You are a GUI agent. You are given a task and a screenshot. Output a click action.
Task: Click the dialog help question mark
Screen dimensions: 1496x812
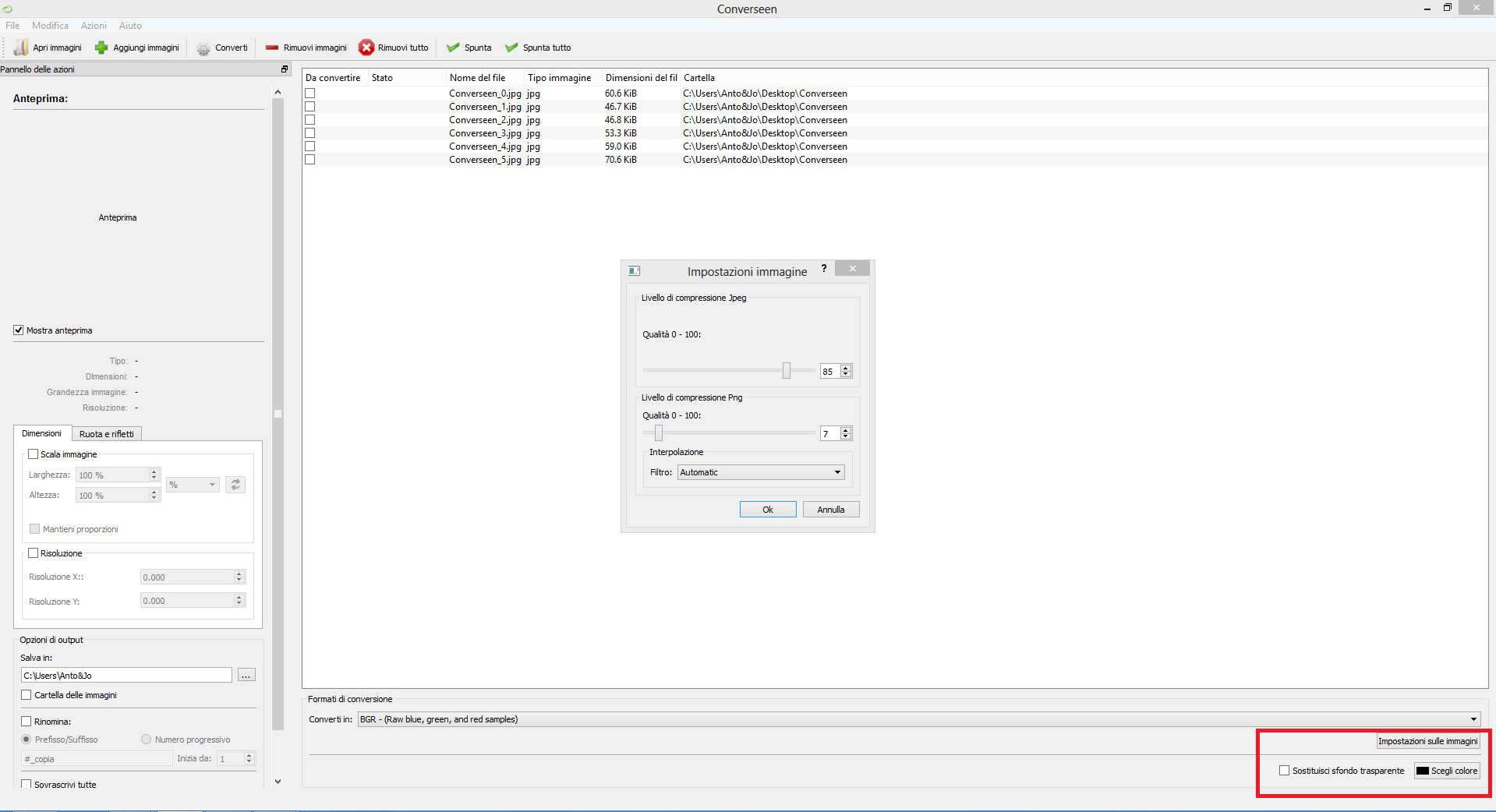coord(824,269)
